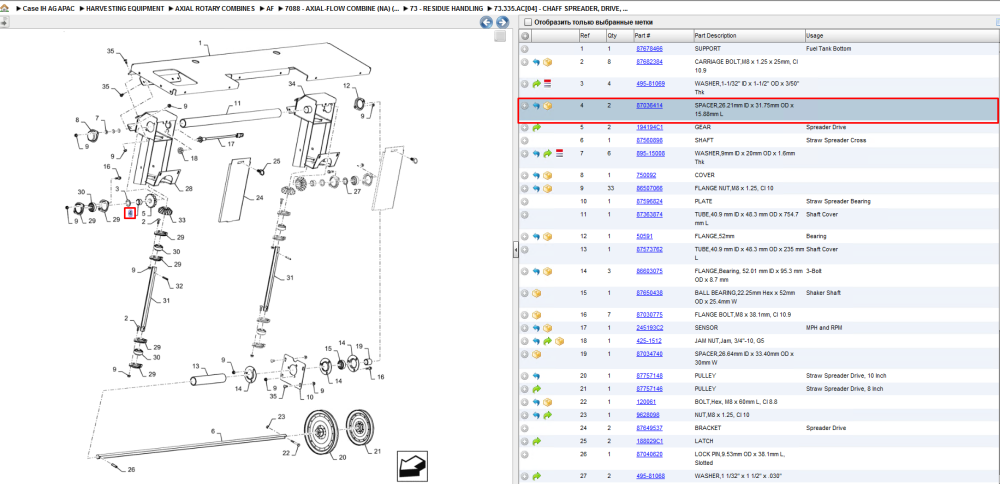Click package box icon on FLANGE NUT row 9
Screen dimensions: 1000x484
click(548, 189)
